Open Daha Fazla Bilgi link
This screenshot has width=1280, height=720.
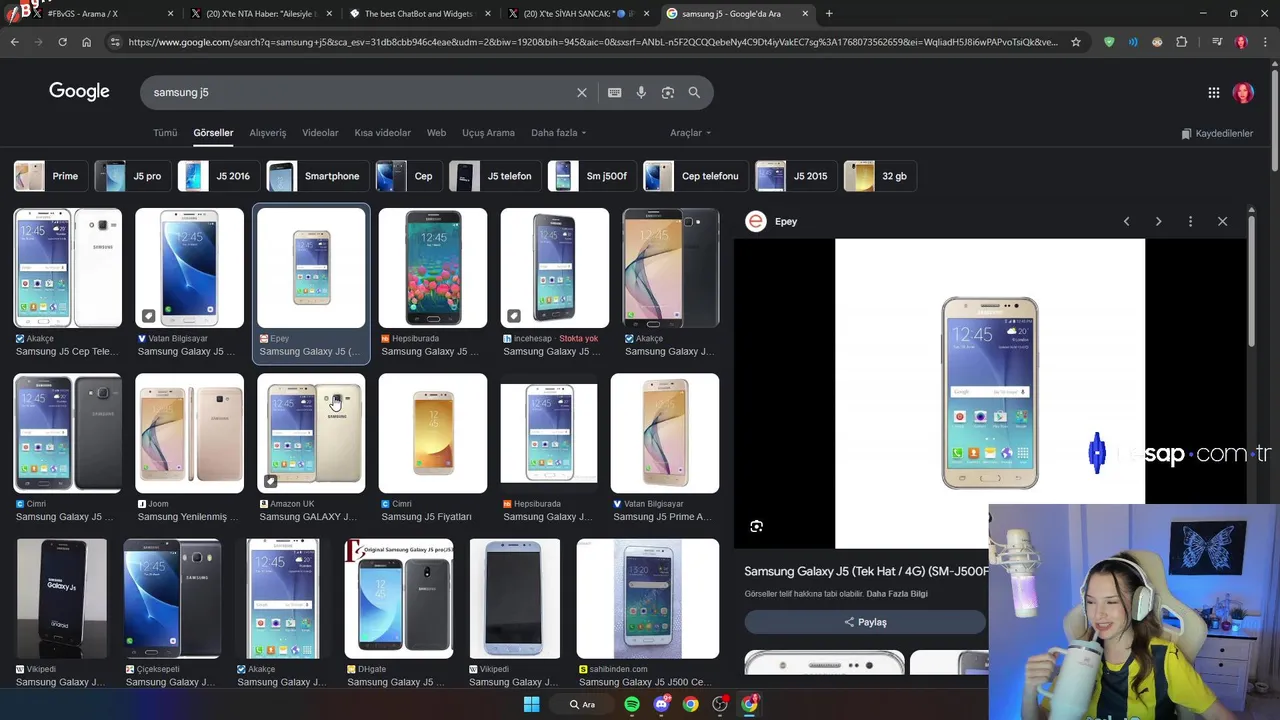point(896,594)
